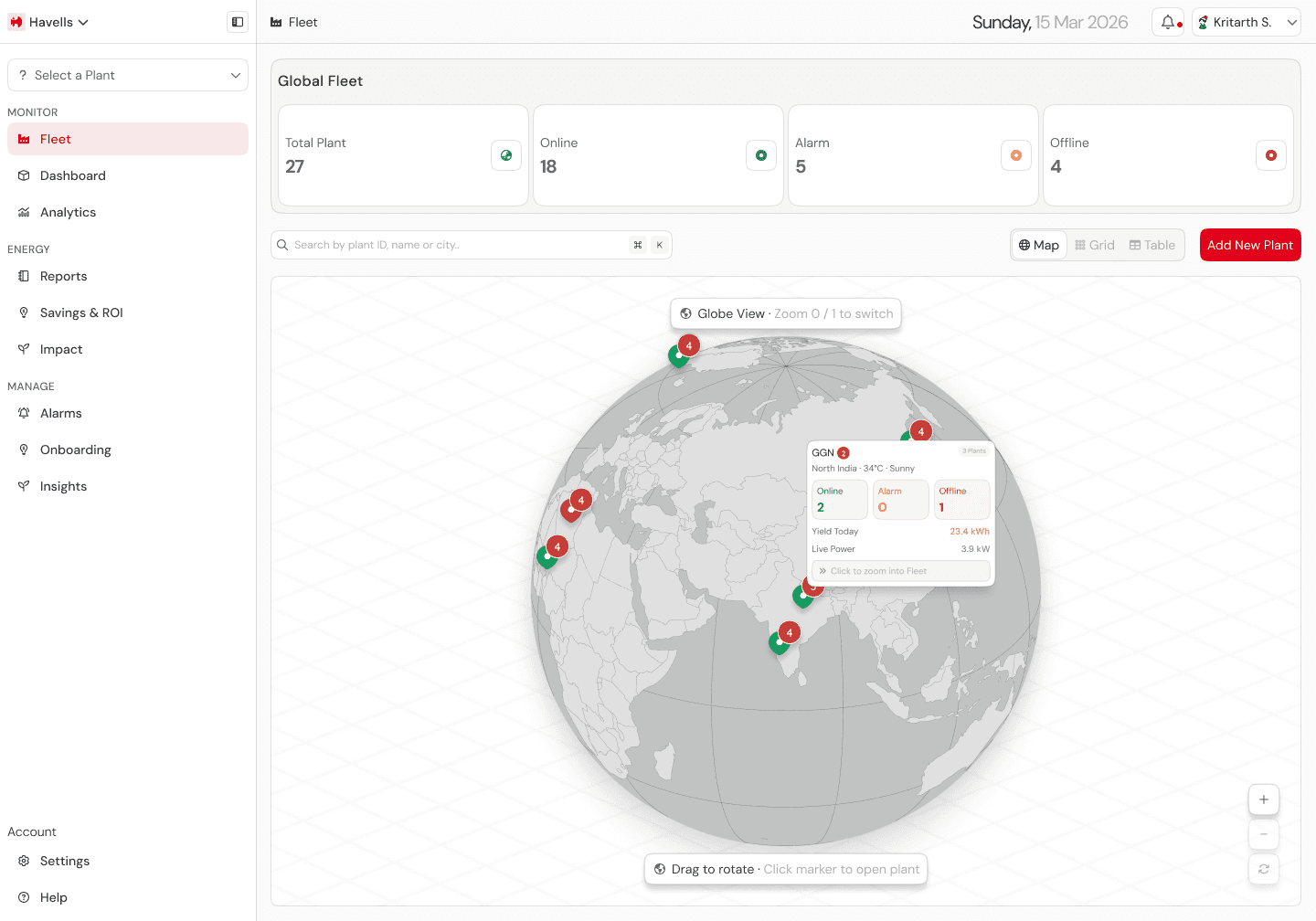Click the Savings & ROI icon
This screenshot has height=921, width=1316.
(x=24, y=312)
